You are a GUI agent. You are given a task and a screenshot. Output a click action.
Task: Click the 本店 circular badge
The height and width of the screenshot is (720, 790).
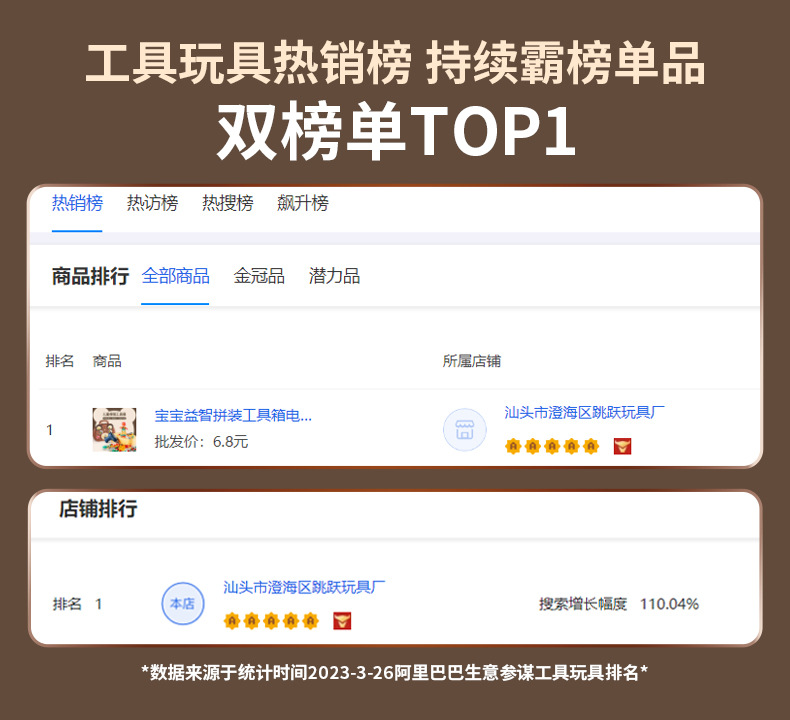183,604
